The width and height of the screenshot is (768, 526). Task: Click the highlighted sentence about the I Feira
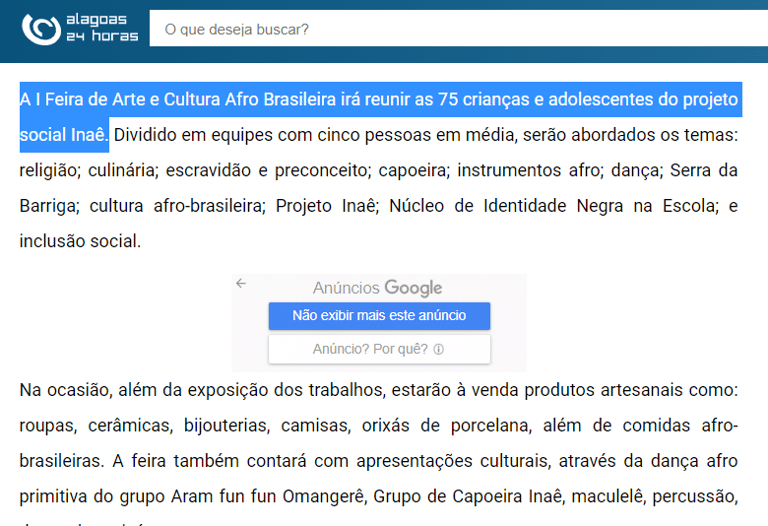pyautogui.click(x=378, y=100)
